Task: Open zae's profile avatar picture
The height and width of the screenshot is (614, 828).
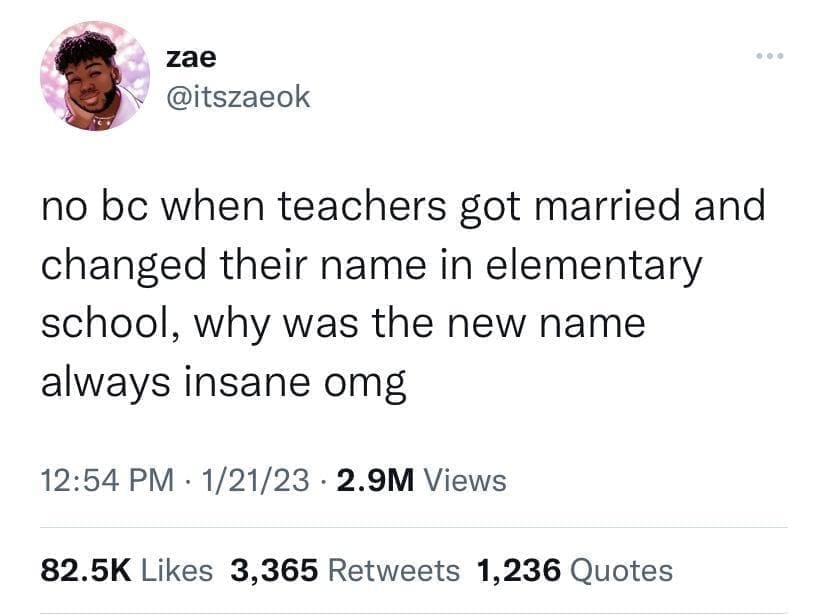Action: 95,76
